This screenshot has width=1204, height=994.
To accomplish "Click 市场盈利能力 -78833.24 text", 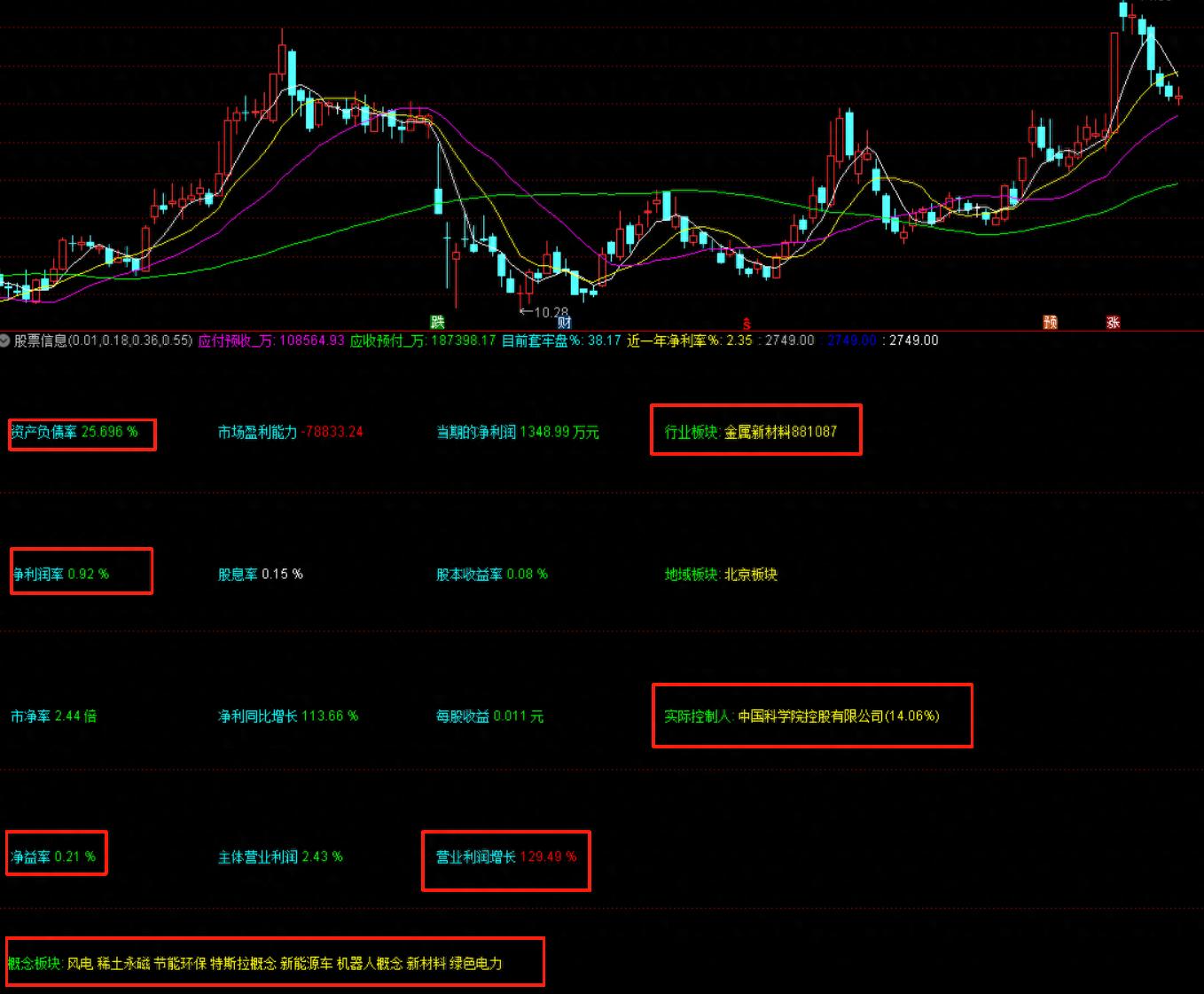I will (291, 432).
